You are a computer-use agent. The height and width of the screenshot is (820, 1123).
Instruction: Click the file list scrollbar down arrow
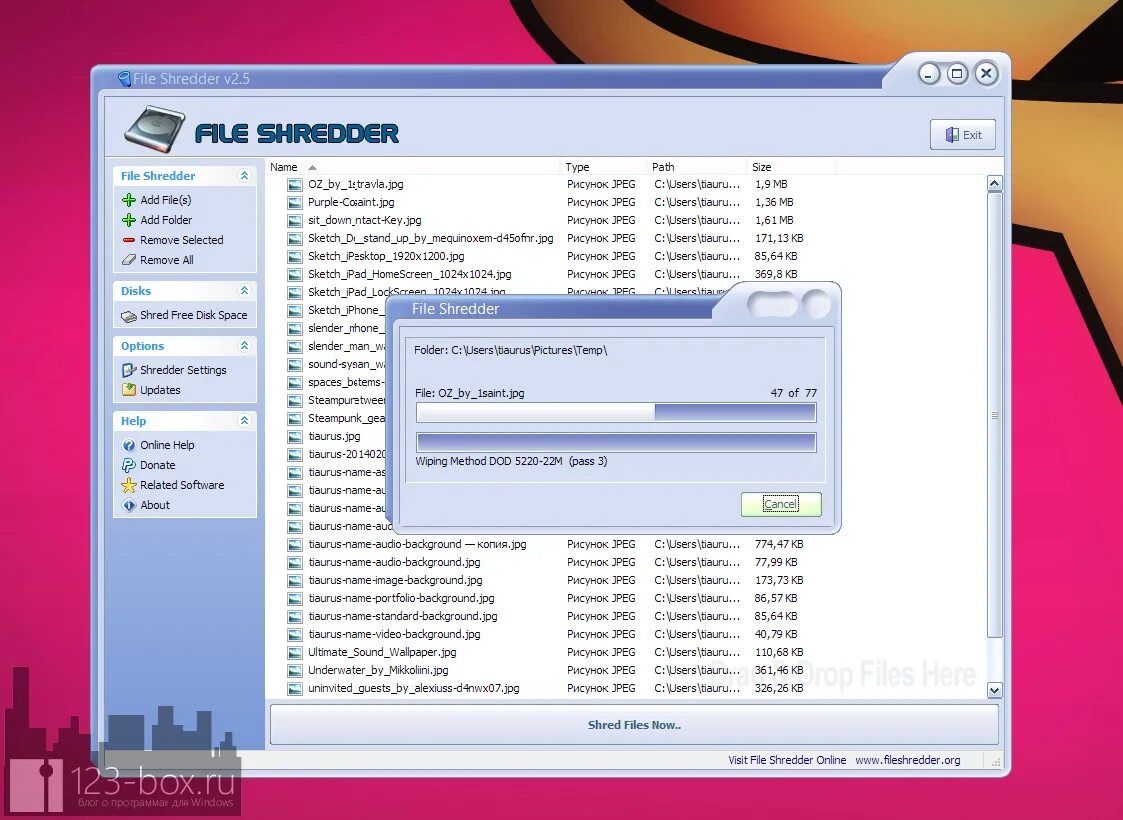[x=994, y=690]
